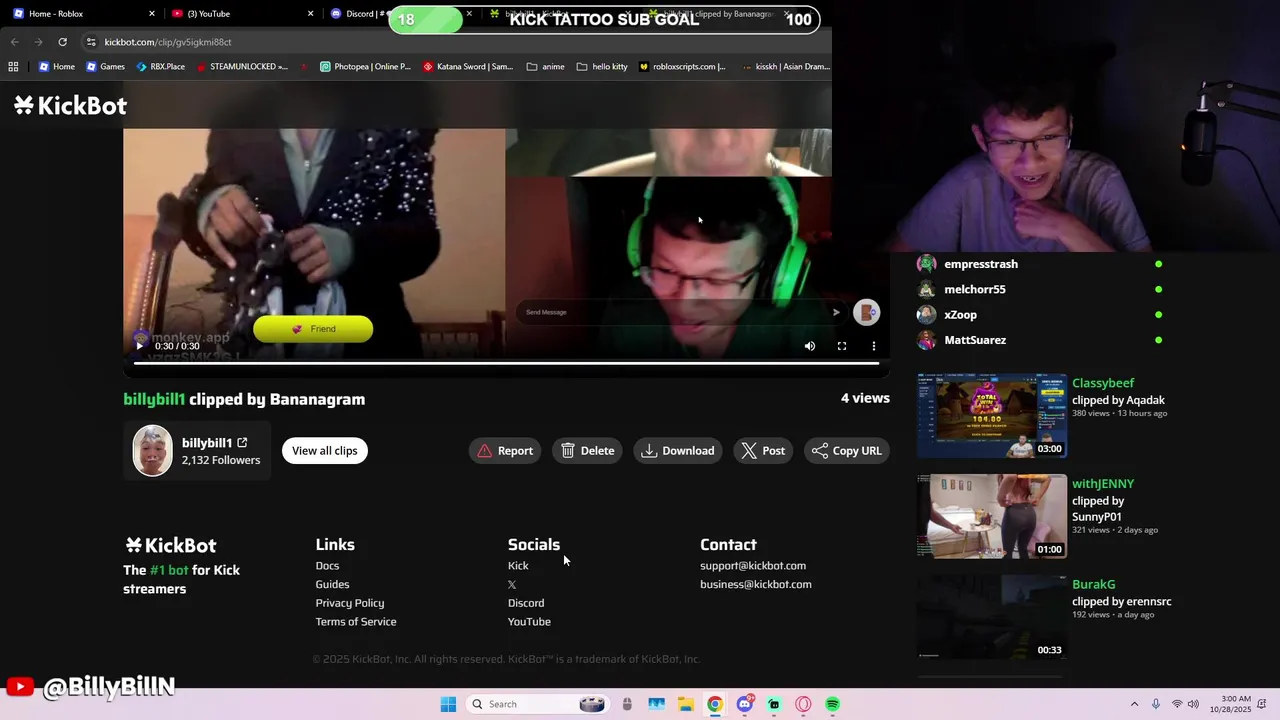The height and width of the screenshot is (720, 1280).
Task: Play the clip with the play button
Action: coord(139,346)
